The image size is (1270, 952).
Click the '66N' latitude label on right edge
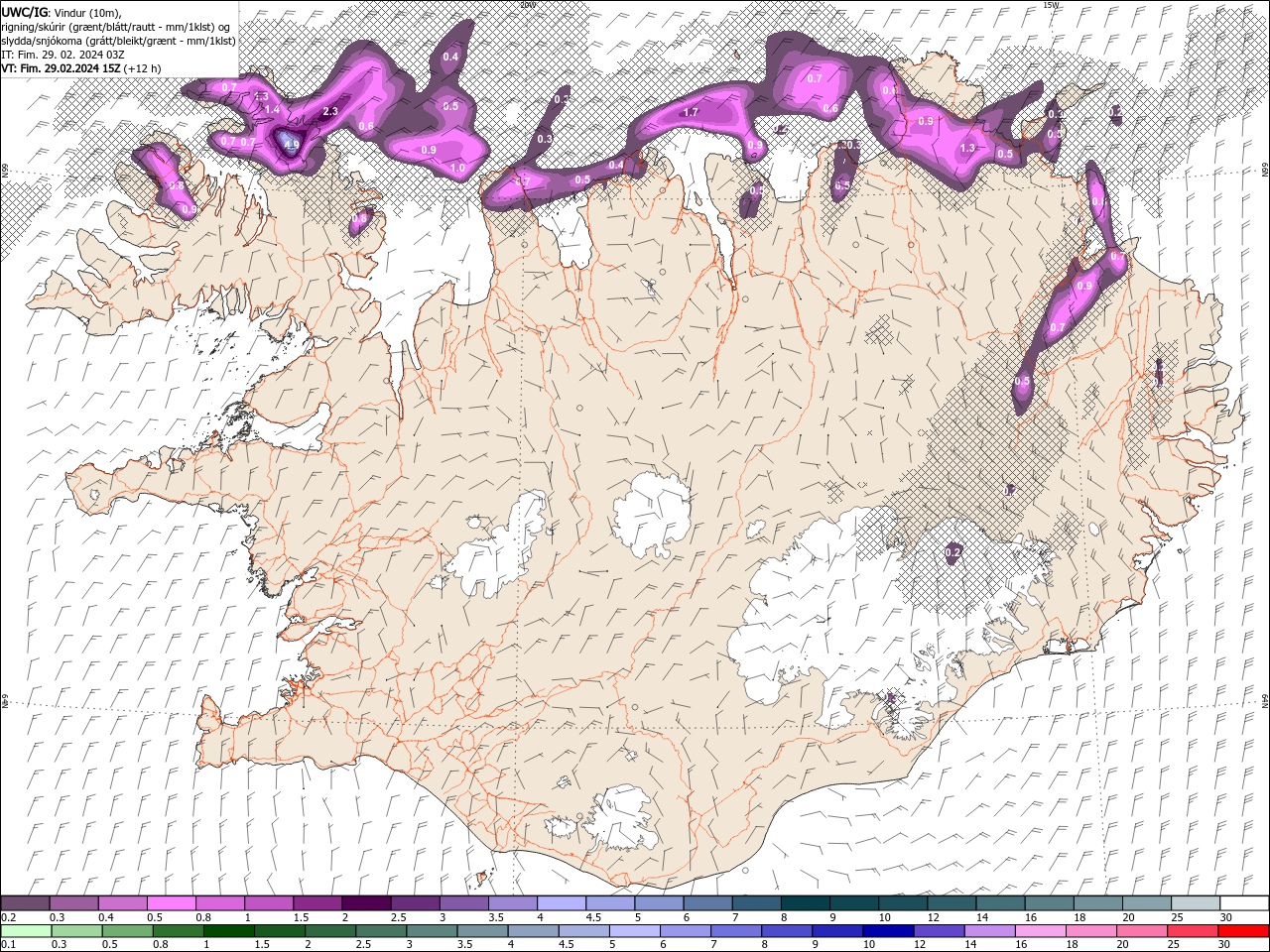pyautogui.click(x=1265, y=171)
